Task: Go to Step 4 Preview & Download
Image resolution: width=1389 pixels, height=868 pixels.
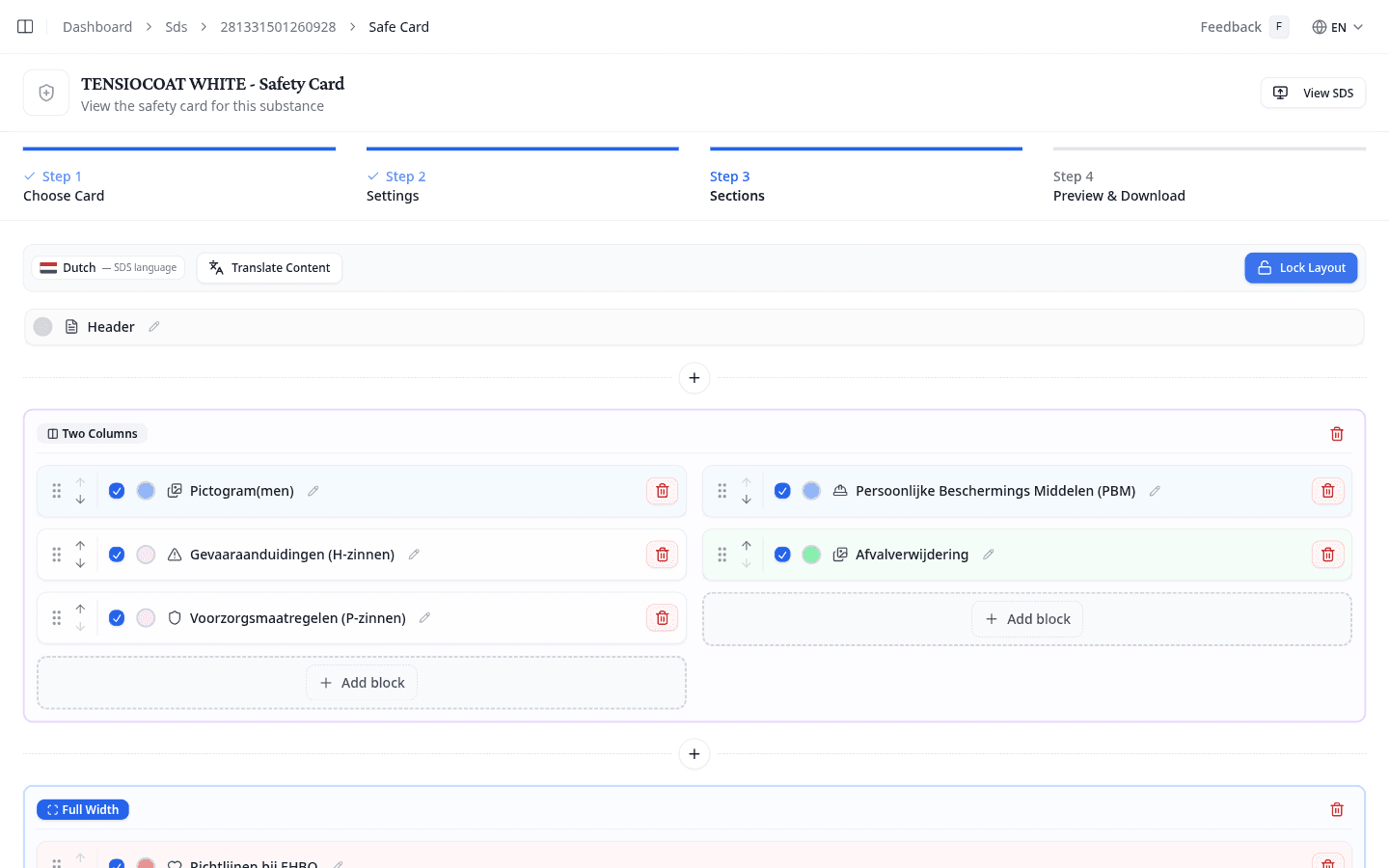Action: (1210, 176)
